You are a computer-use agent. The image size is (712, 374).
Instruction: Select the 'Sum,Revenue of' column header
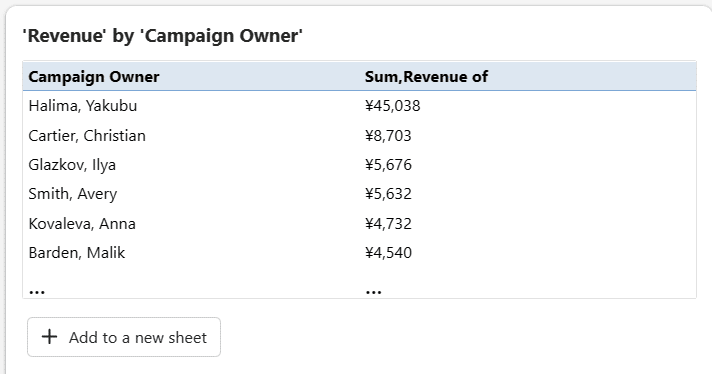click(x=426, y=77)
